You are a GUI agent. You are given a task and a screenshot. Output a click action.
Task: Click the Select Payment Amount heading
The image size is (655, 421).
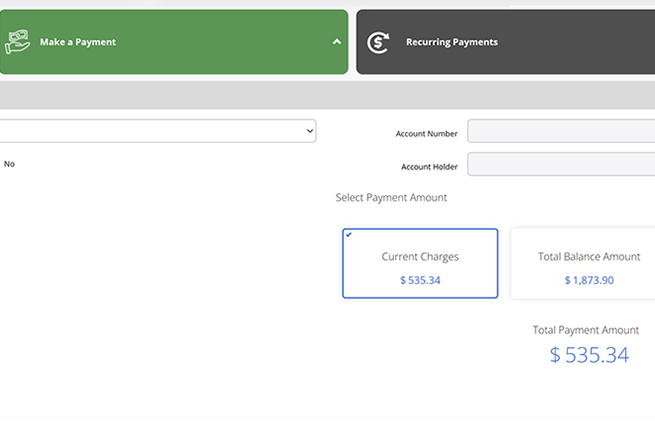391,198
